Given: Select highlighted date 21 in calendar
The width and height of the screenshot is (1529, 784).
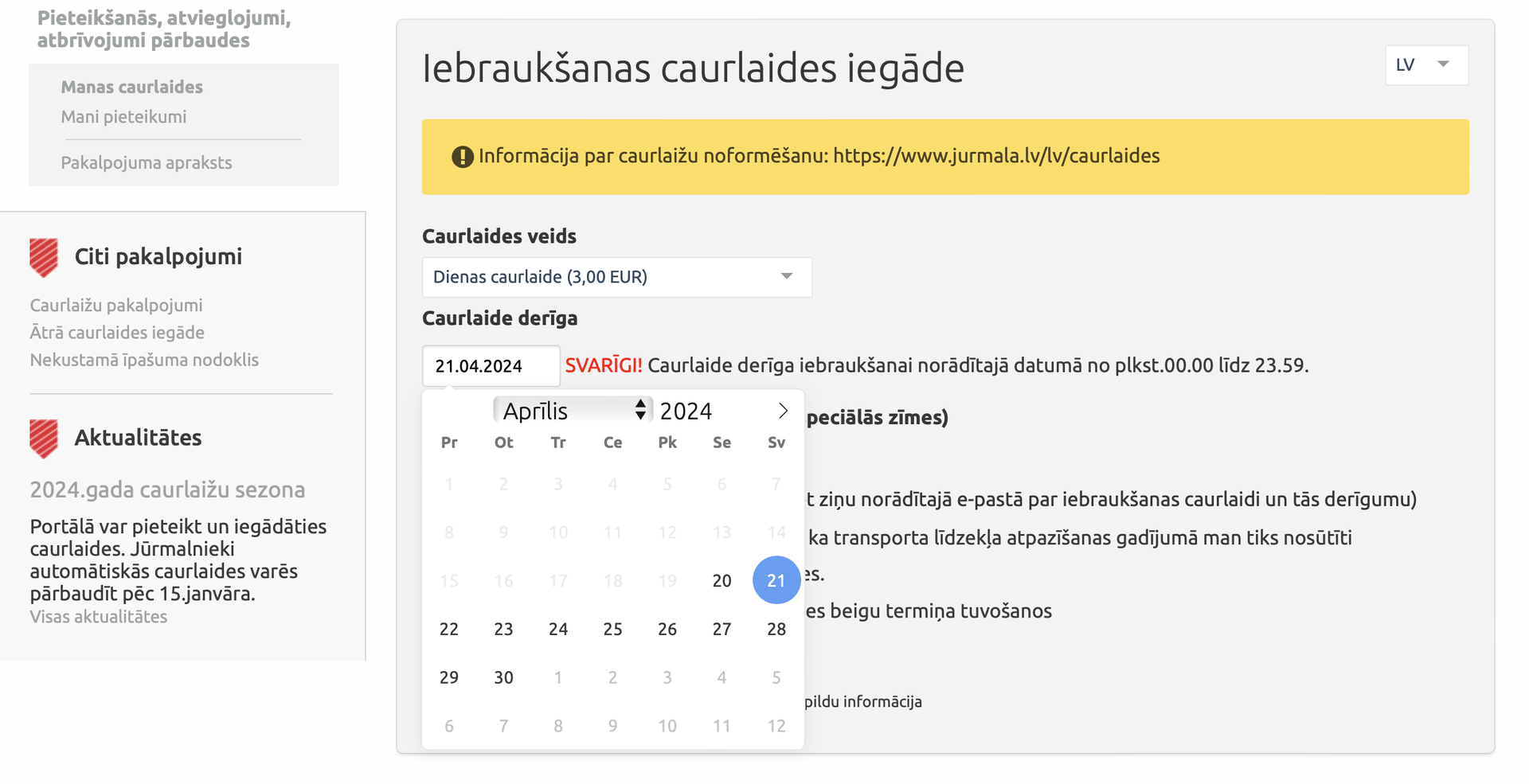Looking at the screenshot, I should (x=776, y=580).
